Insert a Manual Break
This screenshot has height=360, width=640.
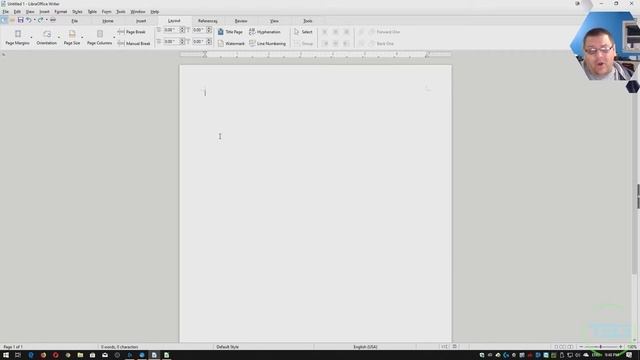[134, 43]
